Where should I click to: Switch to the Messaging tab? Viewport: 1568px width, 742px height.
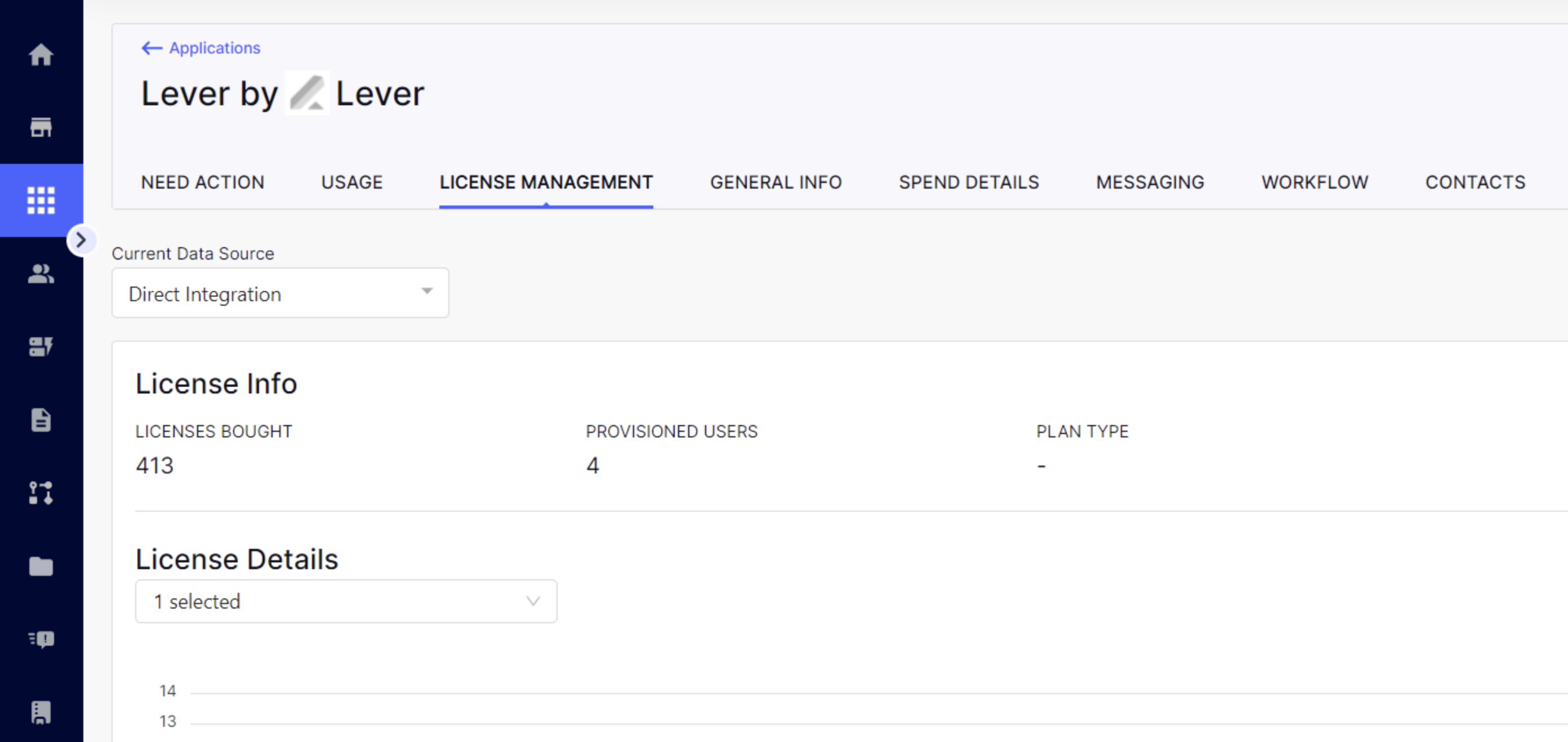tap(1150, 182)
